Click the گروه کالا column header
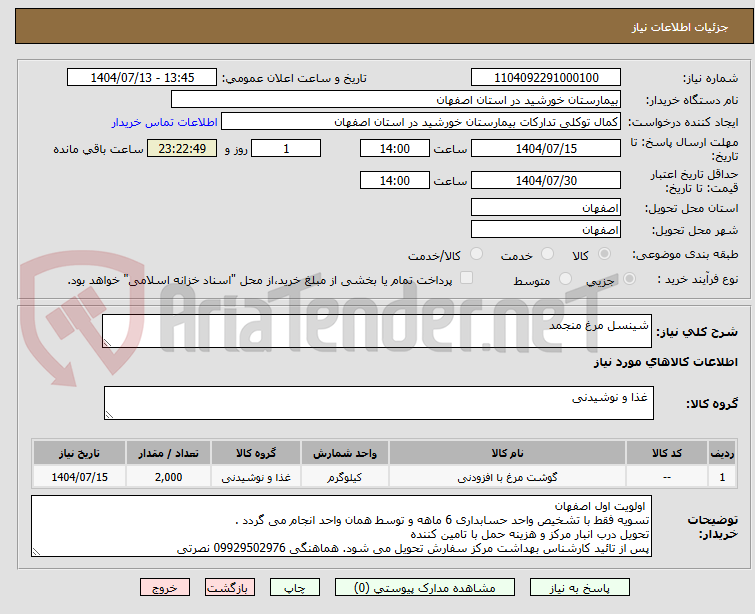Viewport: 755px width, 614px height. (256, 453)
